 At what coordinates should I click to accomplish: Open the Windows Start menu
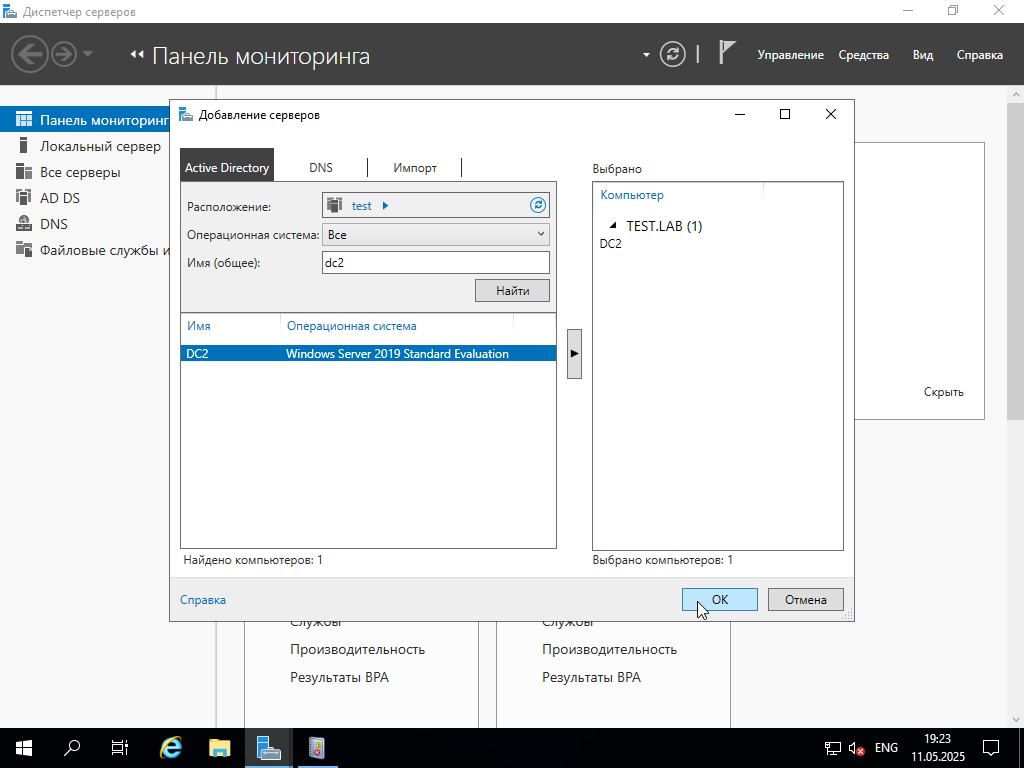tap(24, 748)
